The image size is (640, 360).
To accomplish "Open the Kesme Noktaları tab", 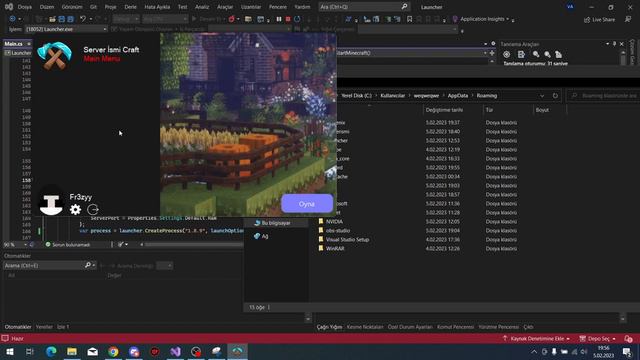I will [x=365, y=327].
